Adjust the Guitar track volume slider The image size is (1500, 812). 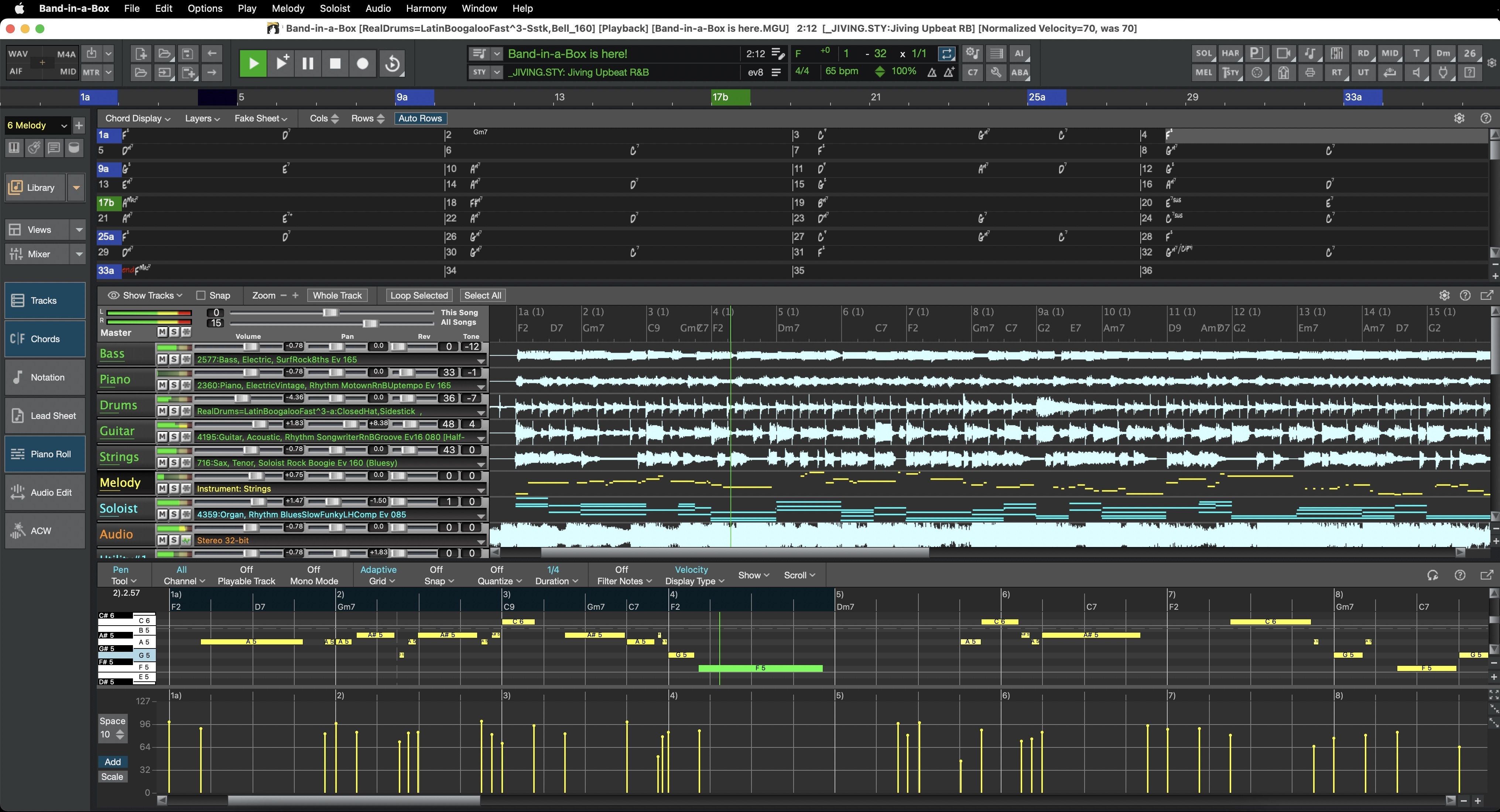[x=259, y=424]
